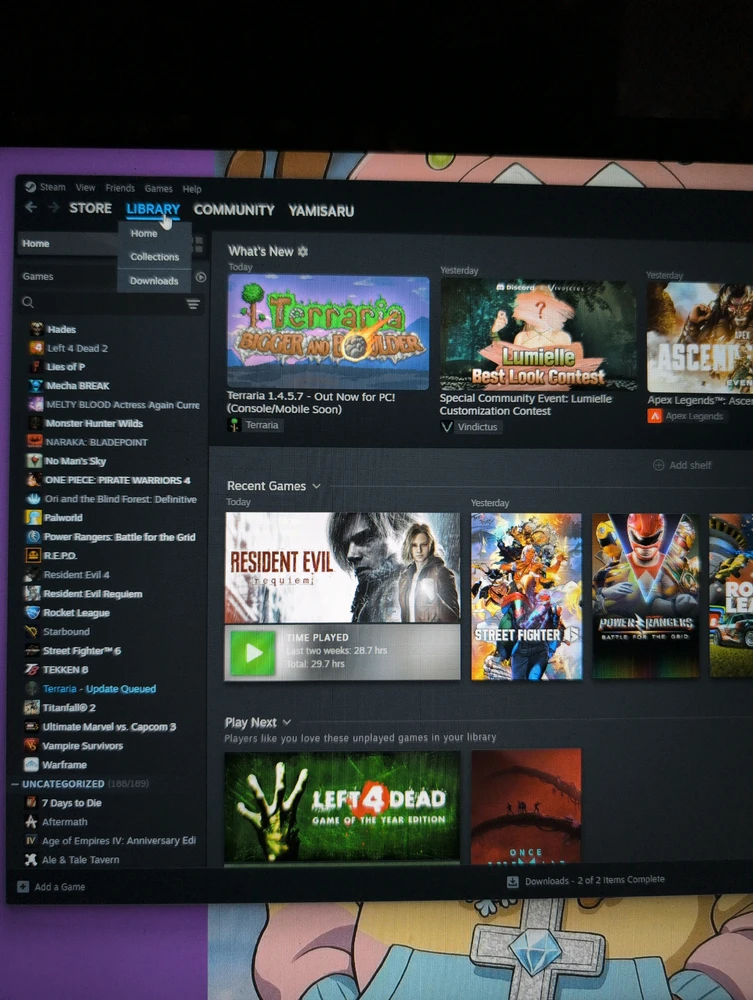This screenshot has height=1000, width=753.
Task: Click the TEKKEN 8 list icon
Action: pos(32,669)
